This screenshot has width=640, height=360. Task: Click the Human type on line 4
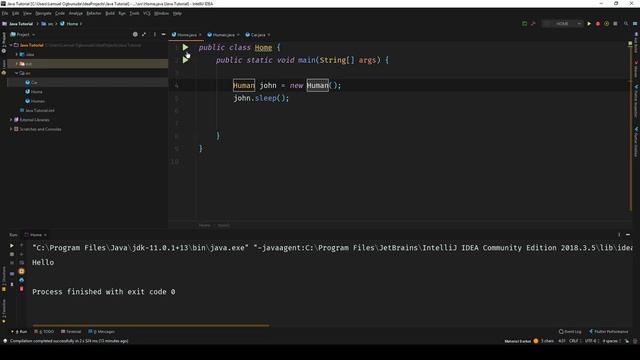pos(244,85)
